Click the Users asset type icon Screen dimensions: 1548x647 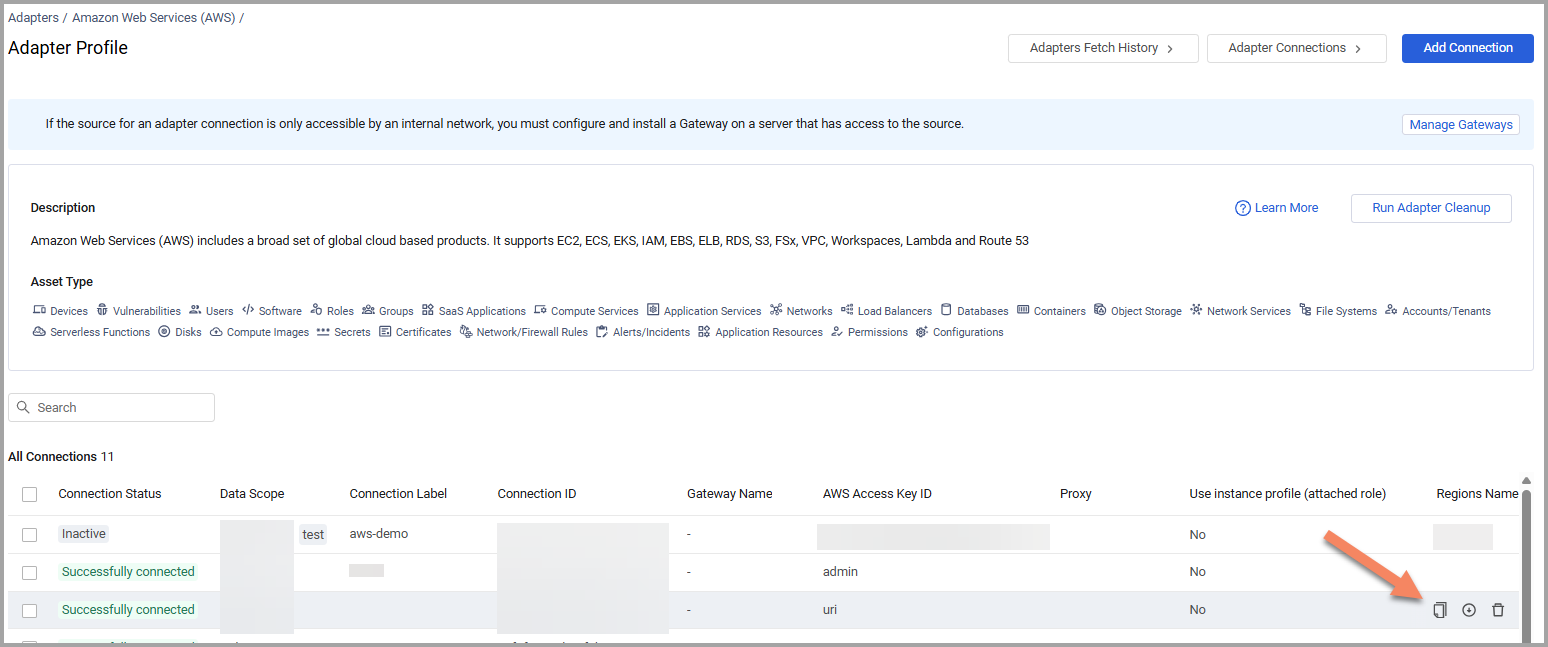[195, 310]
